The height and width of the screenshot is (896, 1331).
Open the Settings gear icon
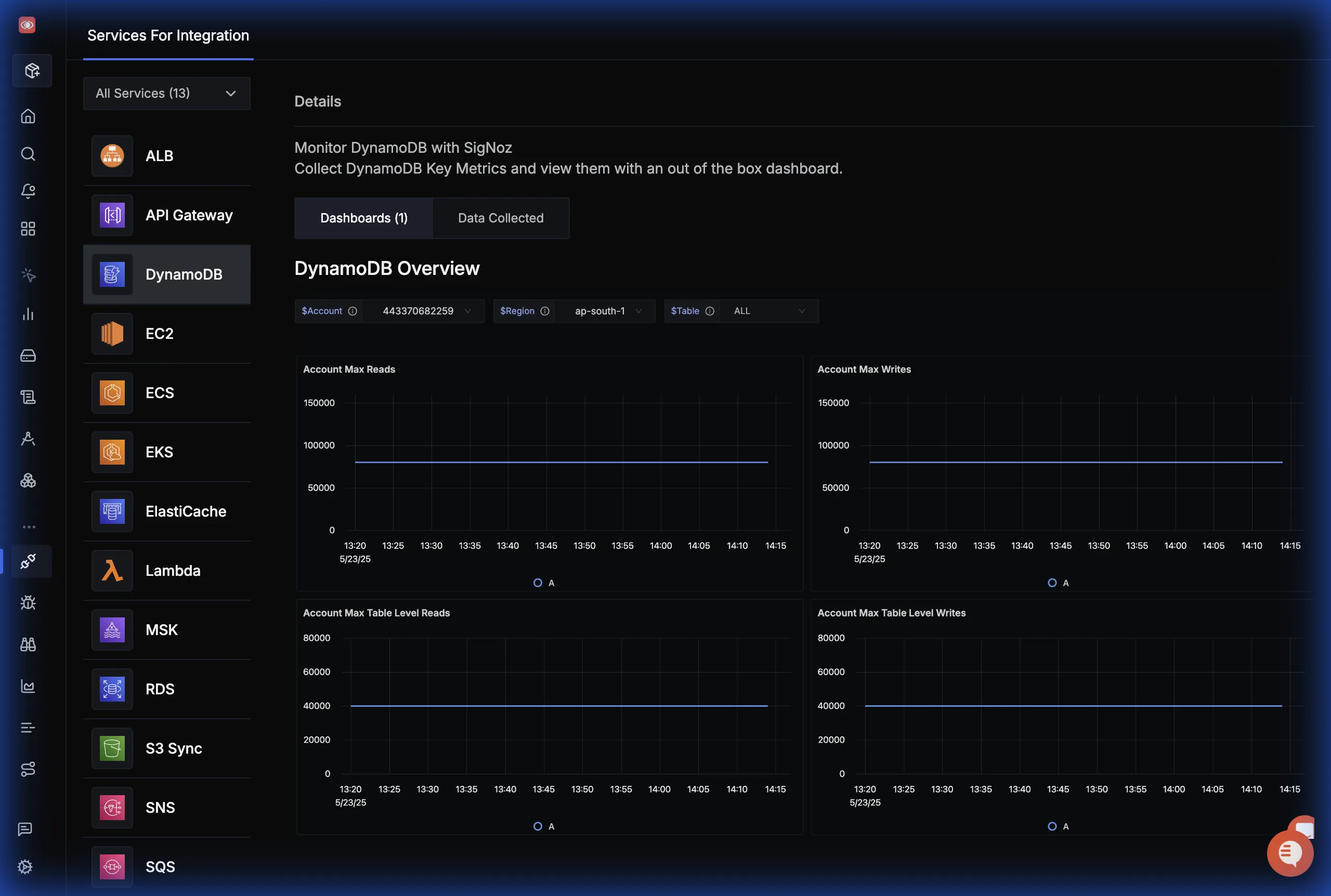tap(25, 867)
